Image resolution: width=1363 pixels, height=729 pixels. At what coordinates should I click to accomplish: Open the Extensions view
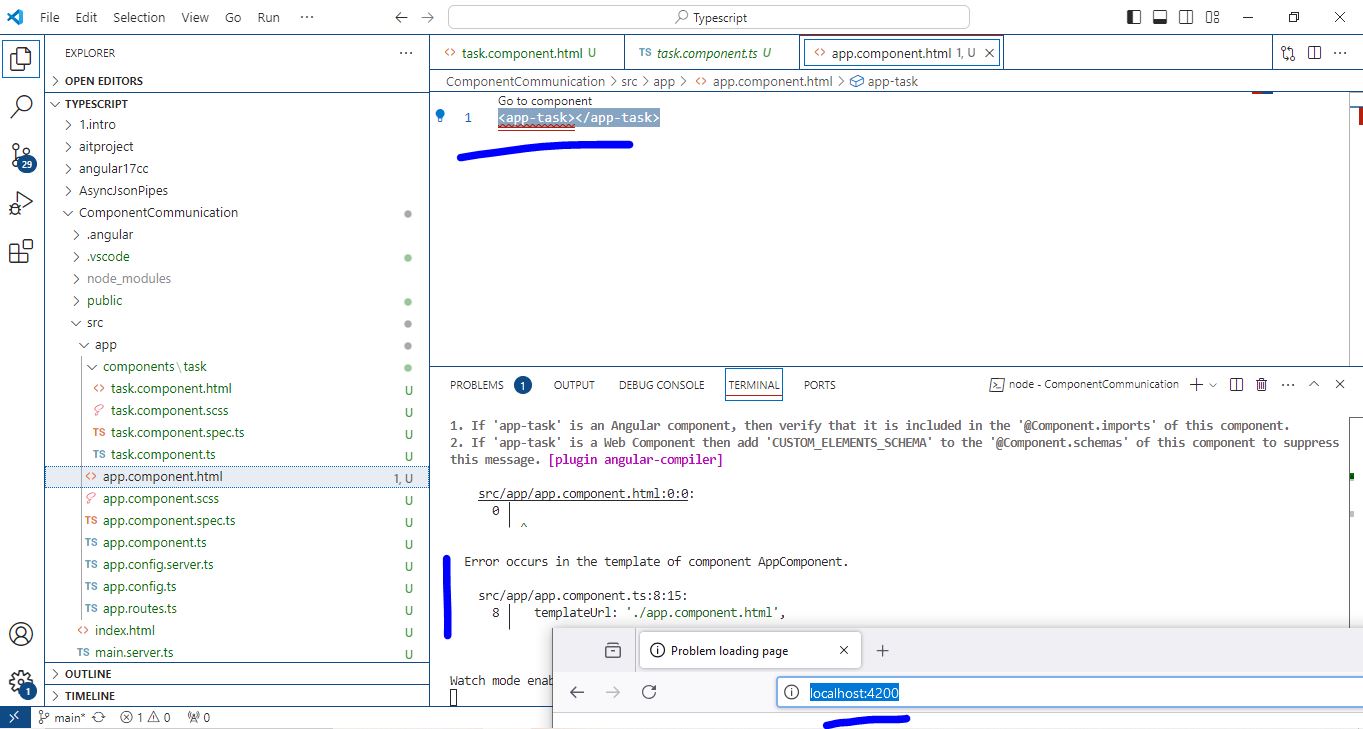click(x=21, y=252)
